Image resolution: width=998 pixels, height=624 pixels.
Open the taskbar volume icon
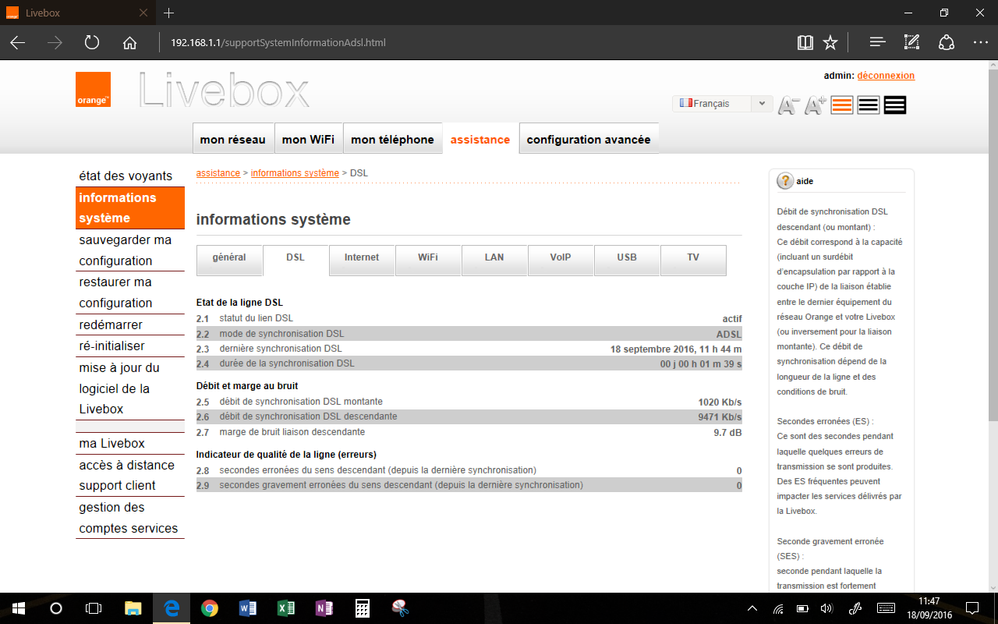click(x=827, y=609)
